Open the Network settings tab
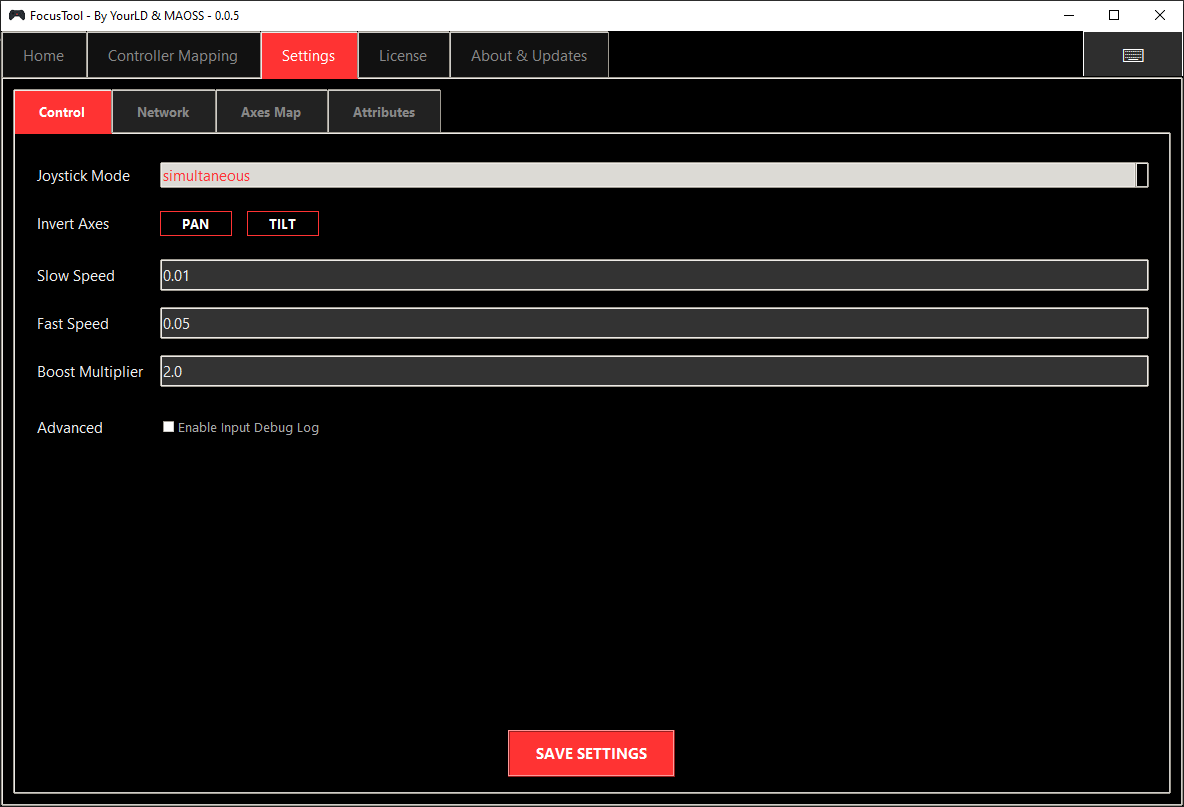 tap(163, 111)
